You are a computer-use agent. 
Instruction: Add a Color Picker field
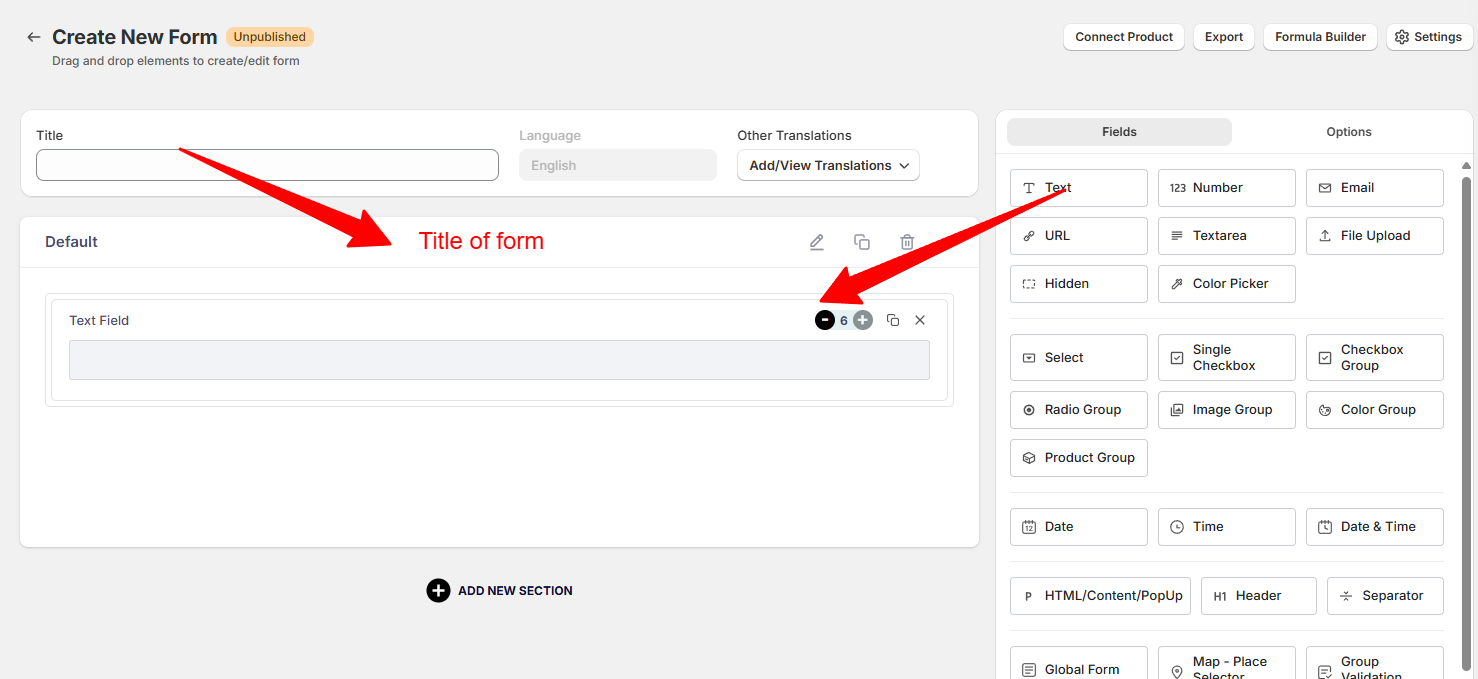[1226, 284]
